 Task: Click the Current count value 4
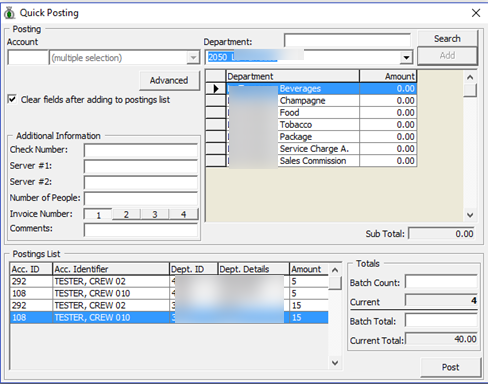click(441, 300)
